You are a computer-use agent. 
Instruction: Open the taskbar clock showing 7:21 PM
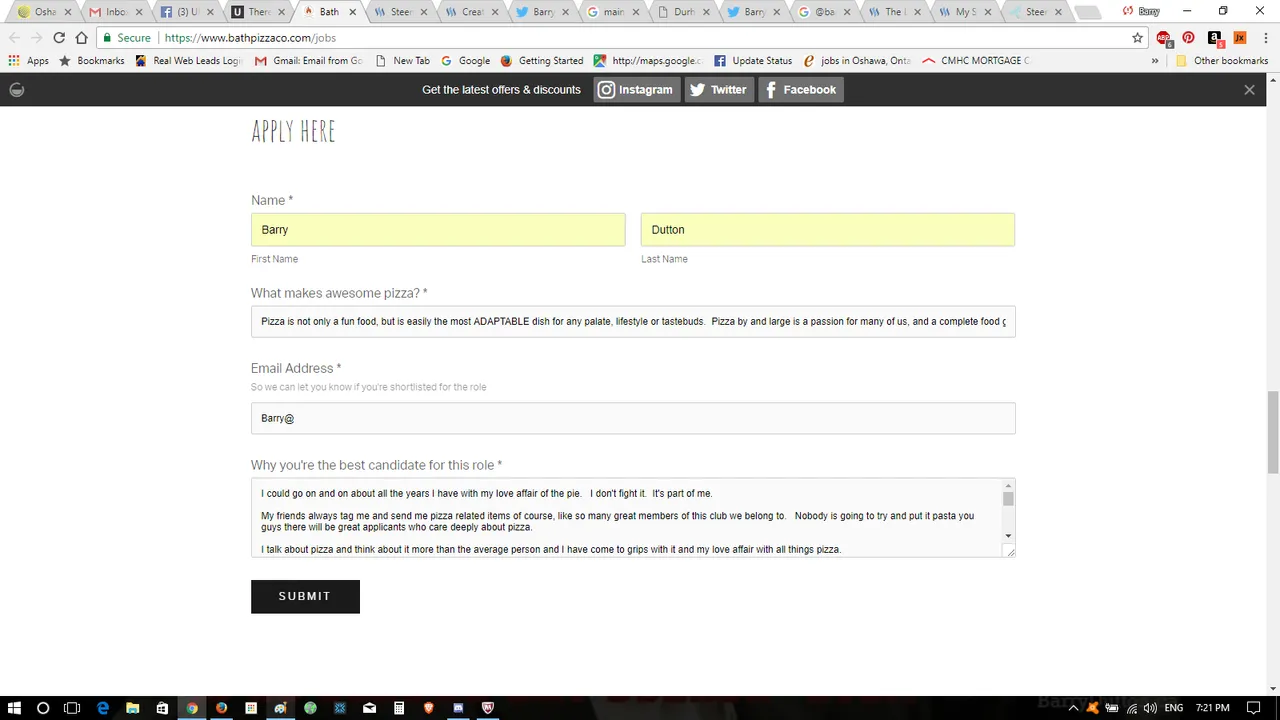coord(1213,708)
